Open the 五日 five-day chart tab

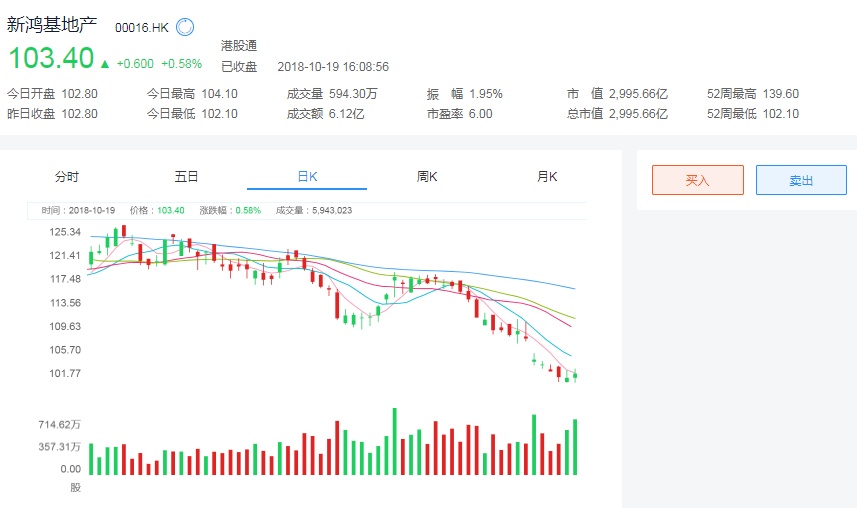(187, 177)
